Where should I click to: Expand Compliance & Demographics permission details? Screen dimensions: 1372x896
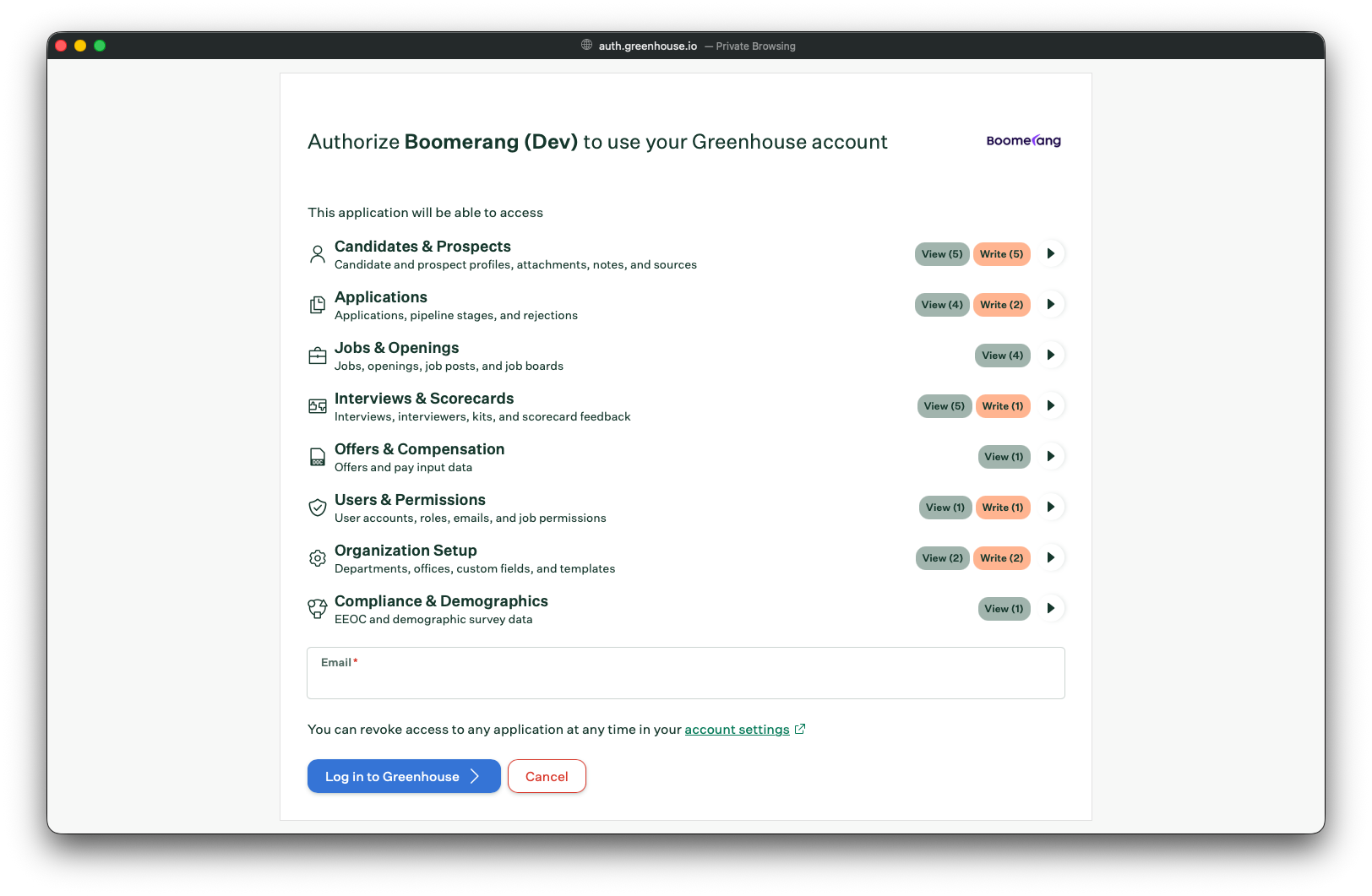pos(1051,608)
